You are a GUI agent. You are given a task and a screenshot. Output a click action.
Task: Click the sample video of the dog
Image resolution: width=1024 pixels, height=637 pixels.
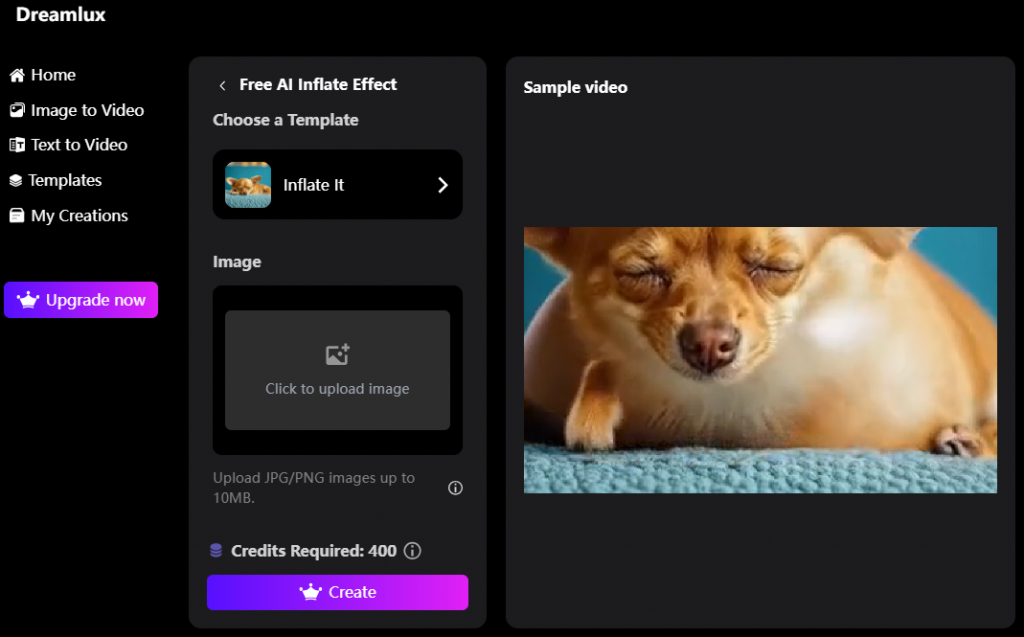[x=760, y=360]
